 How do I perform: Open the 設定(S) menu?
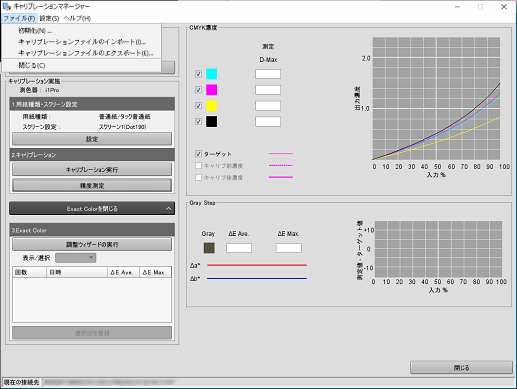[x=49, y=18]
